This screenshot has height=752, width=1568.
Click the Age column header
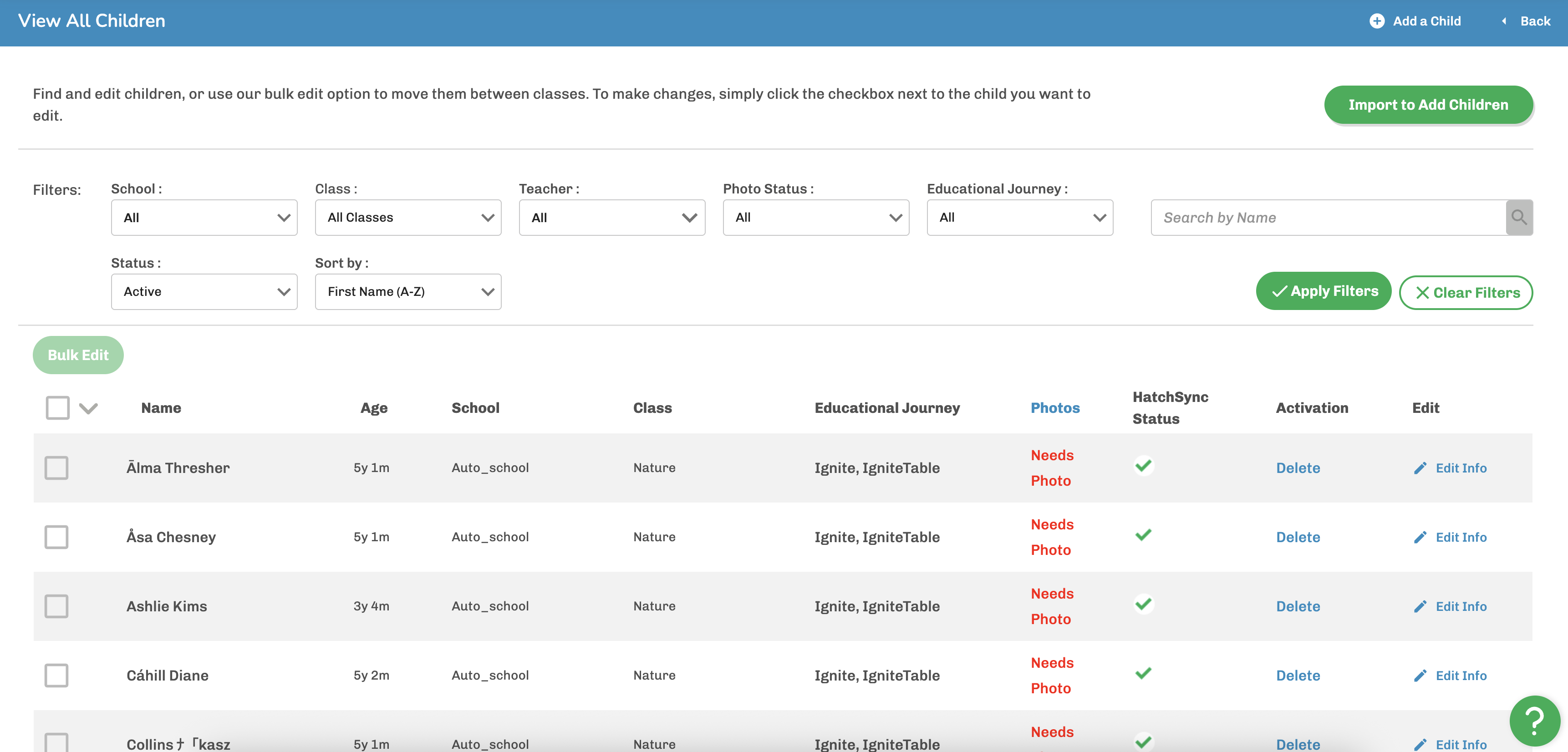(x=374, y=408)
